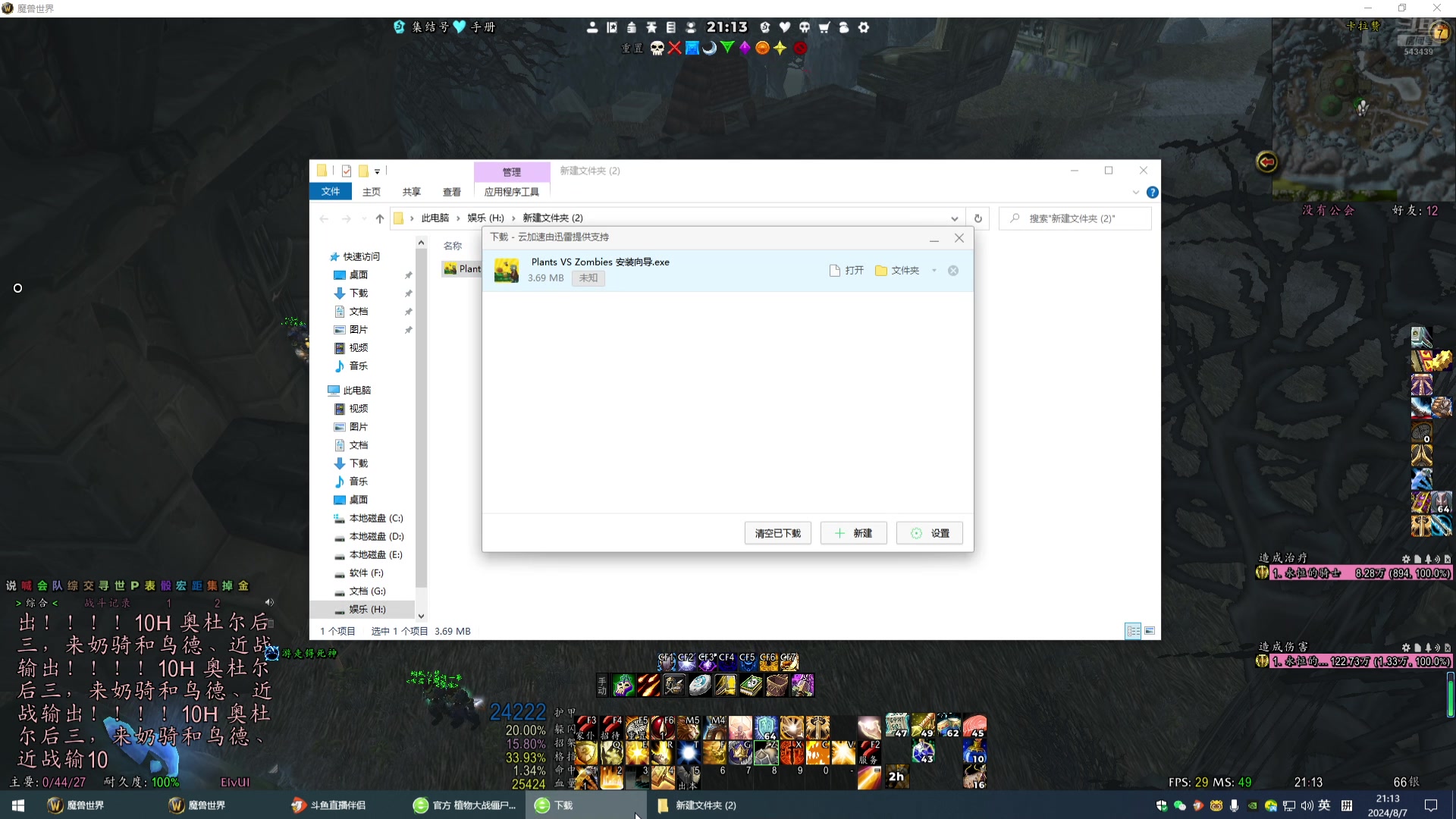This screenshot has height=819, width=1456.
Task: Switch to 斗鱼直播伴侣 in the taskbar
Action: [328, 805]
